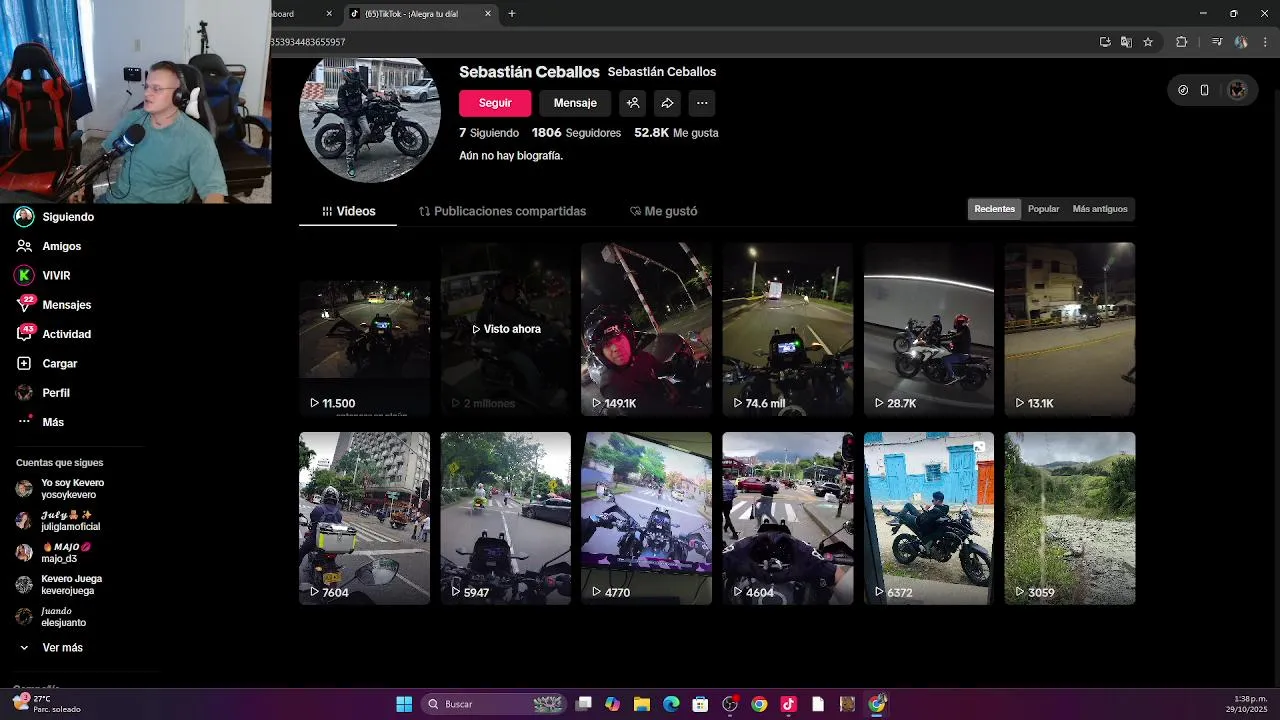Open juligiamoficial followed account
The height and width of the screenshot is (720, 1280).
coord(58,520)
